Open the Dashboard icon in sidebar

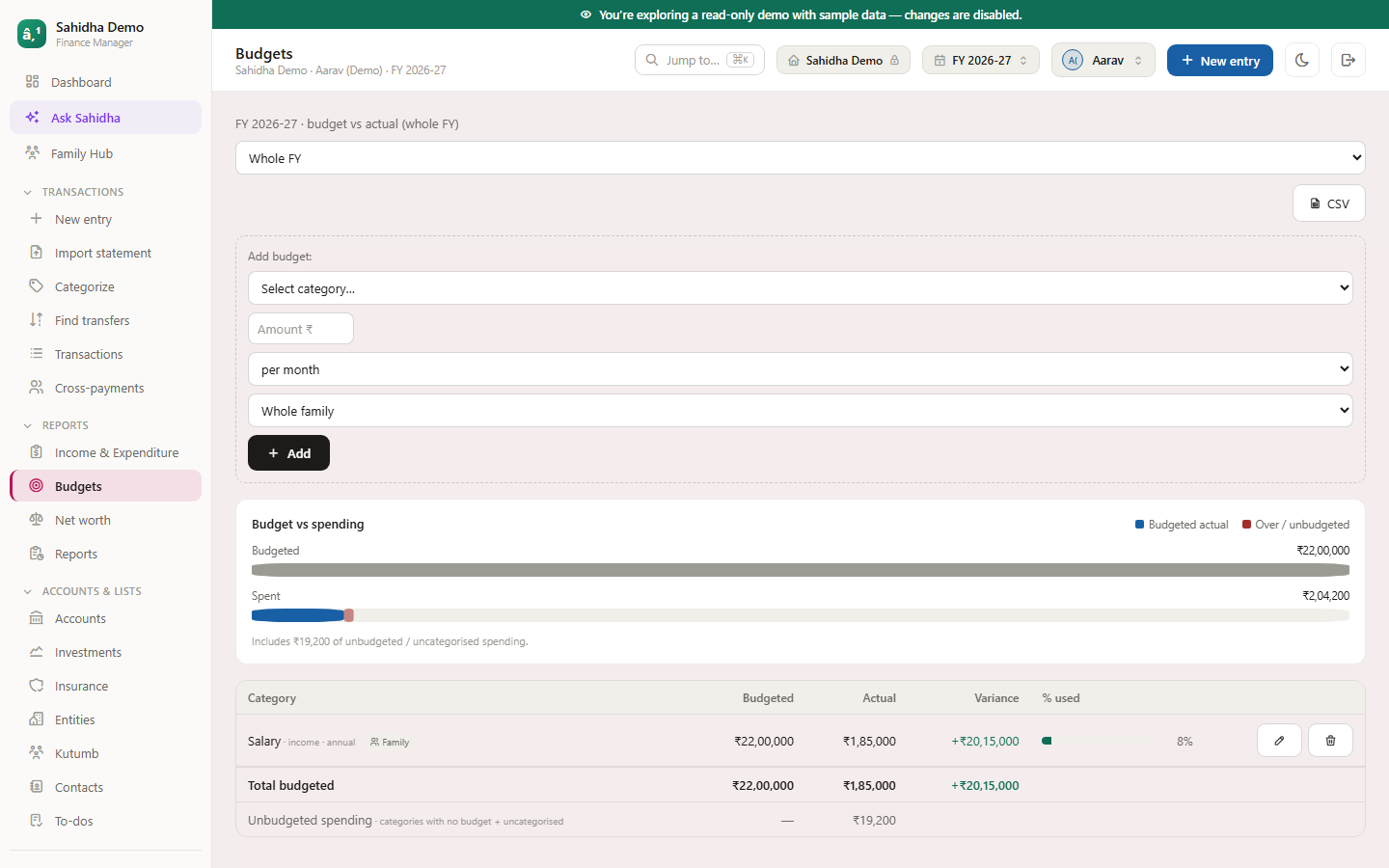pyautogui.click(x=33, y=82)
